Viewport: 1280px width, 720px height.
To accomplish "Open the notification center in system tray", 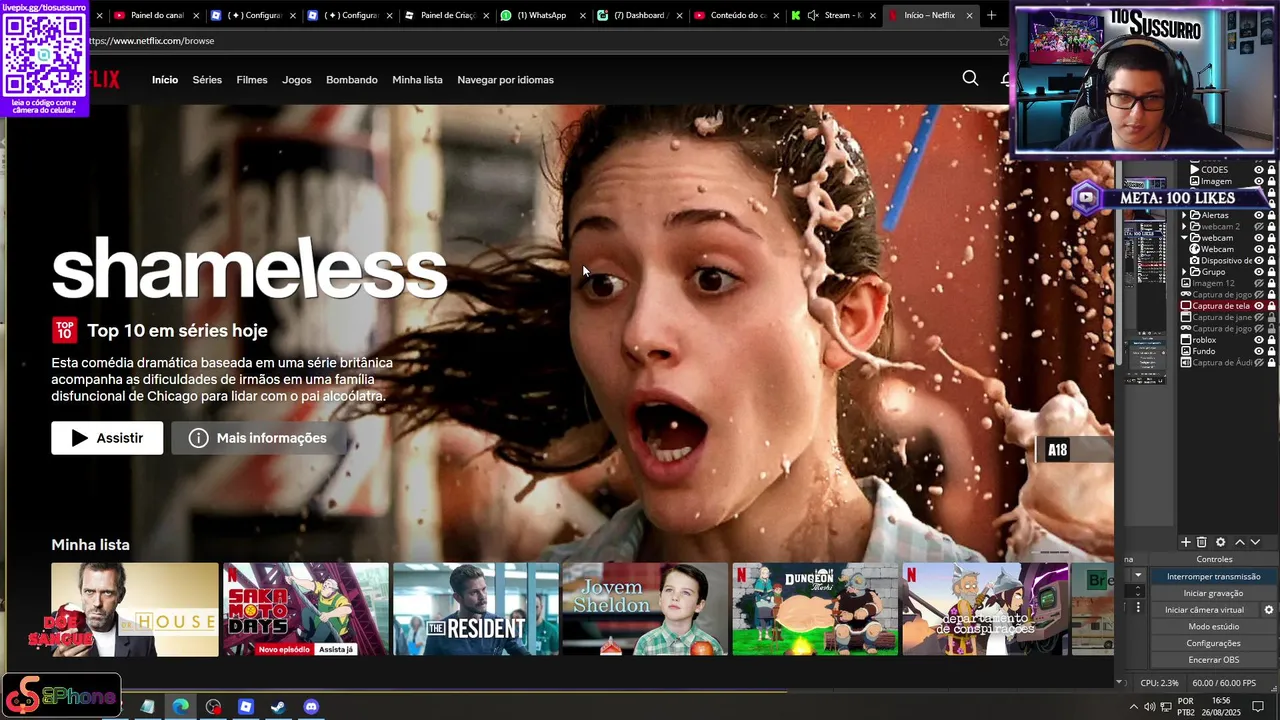I will 1258,707.
